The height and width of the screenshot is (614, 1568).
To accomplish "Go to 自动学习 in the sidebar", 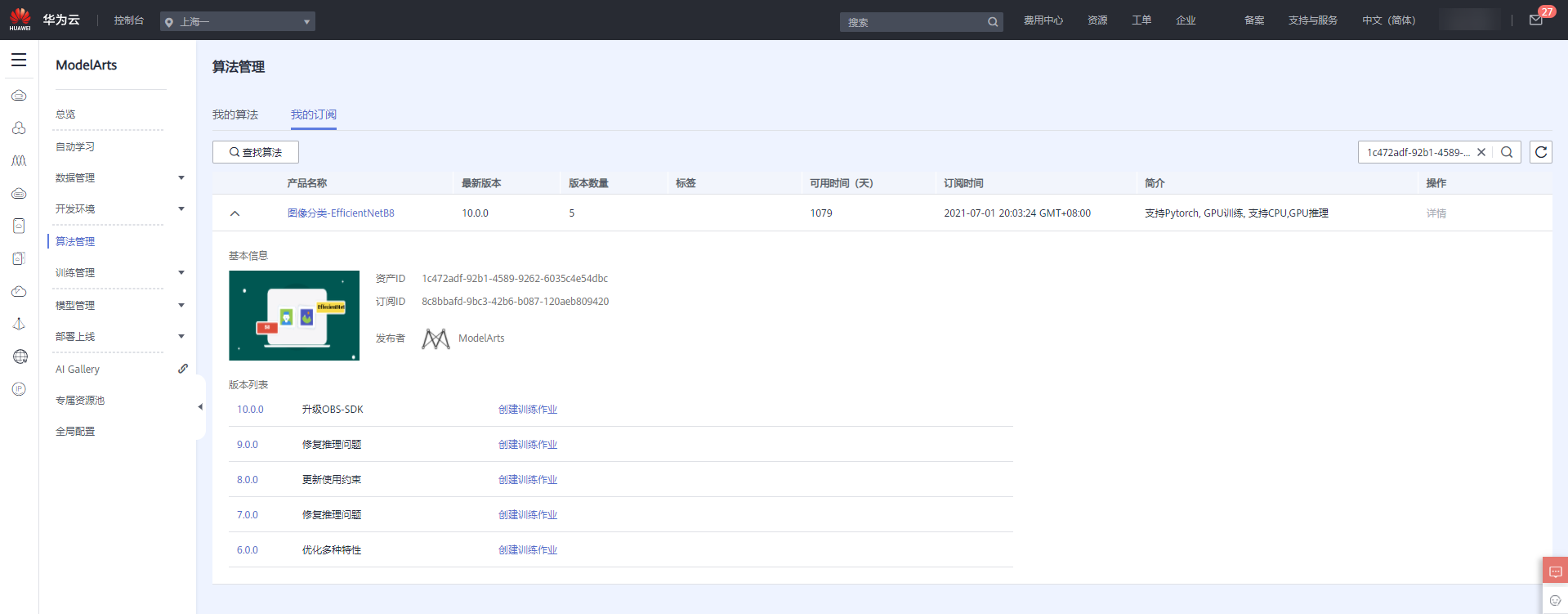I will tap(75, 147).
